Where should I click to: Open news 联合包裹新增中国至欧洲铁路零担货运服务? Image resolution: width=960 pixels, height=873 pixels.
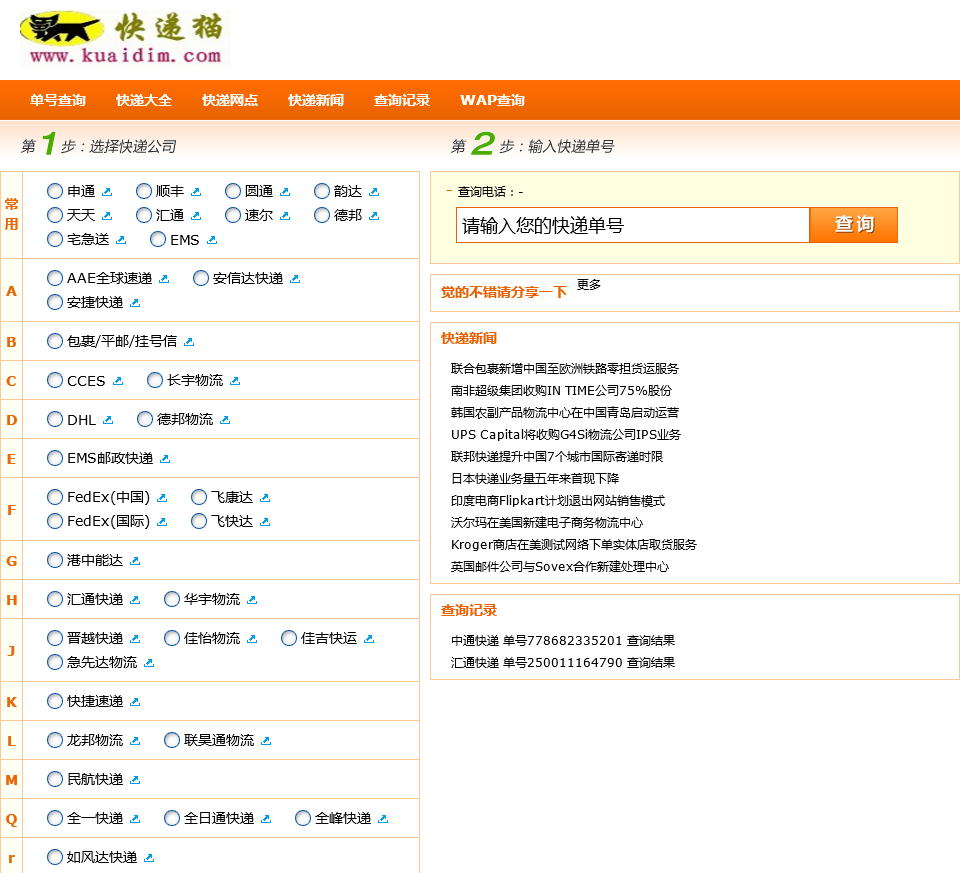(x=565, y=369)
